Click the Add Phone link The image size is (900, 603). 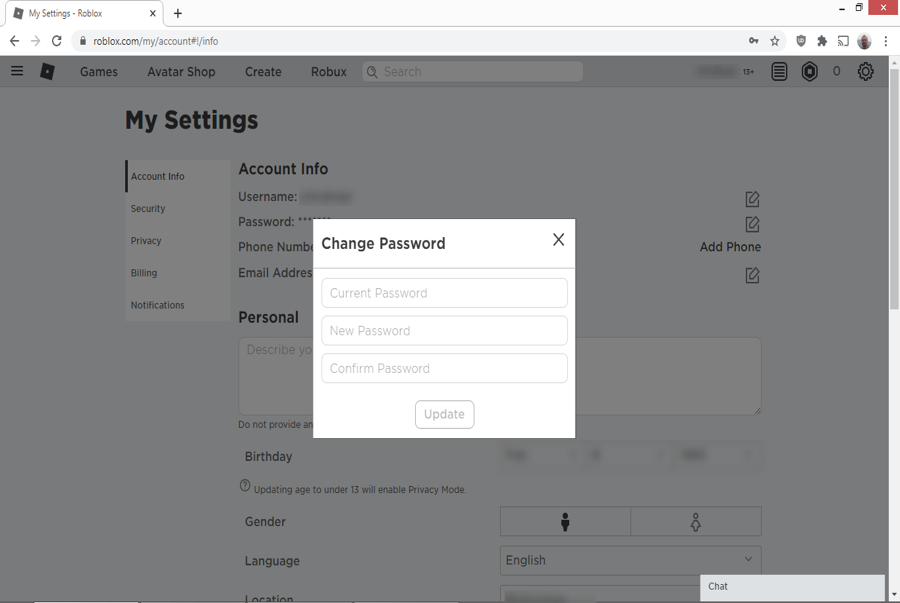click(730, 247)
